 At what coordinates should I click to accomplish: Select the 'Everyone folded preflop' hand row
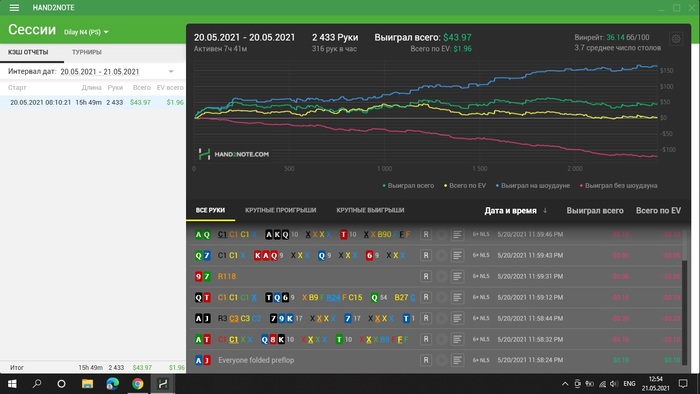(x=435, y=360)
